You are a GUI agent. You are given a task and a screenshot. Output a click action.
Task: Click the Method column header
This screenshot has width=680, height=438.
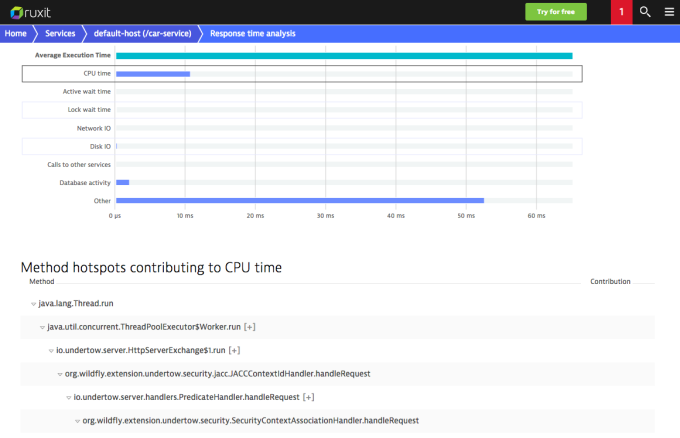pyautogui.click(x=42, y=281)
